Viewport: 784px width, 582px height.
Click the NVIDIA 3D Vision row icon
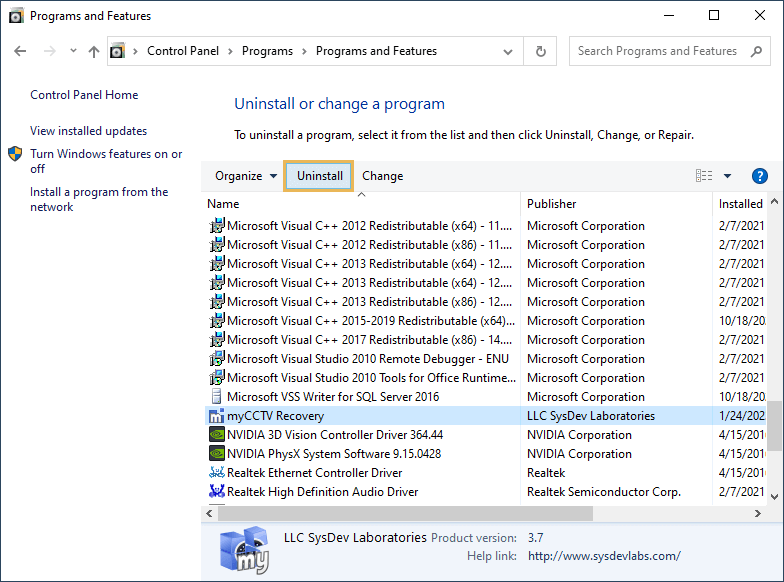click(216, 434)
